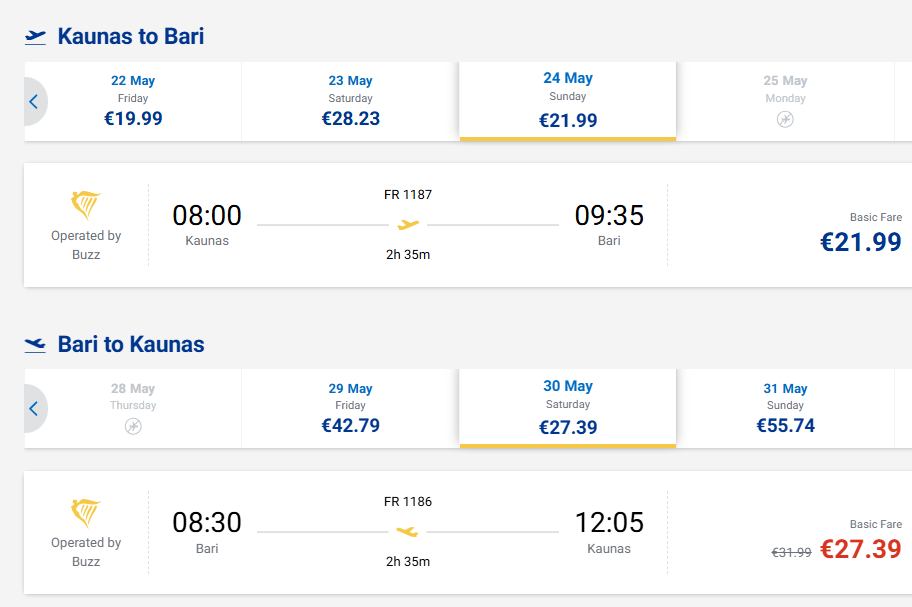Show earlier outbound dates with left chevron

pos(34,102)
